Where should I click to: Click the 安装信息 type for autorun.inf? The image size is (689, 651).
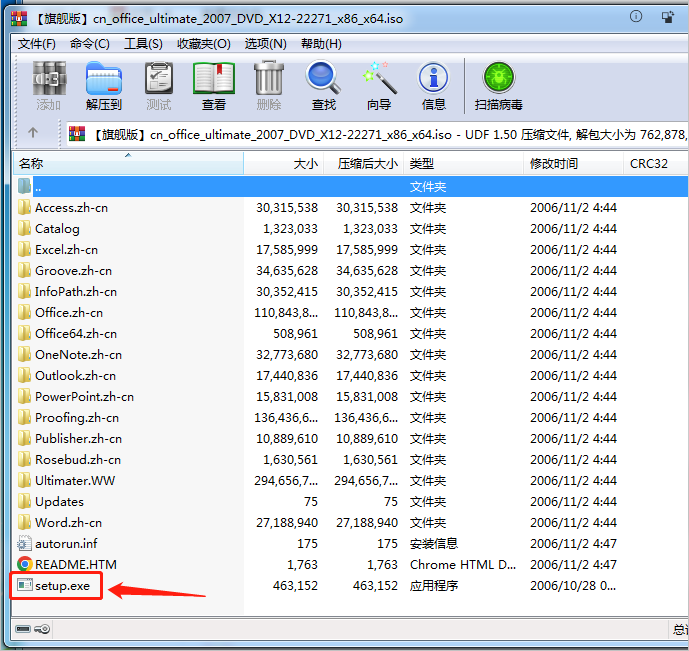pos(434,543)
